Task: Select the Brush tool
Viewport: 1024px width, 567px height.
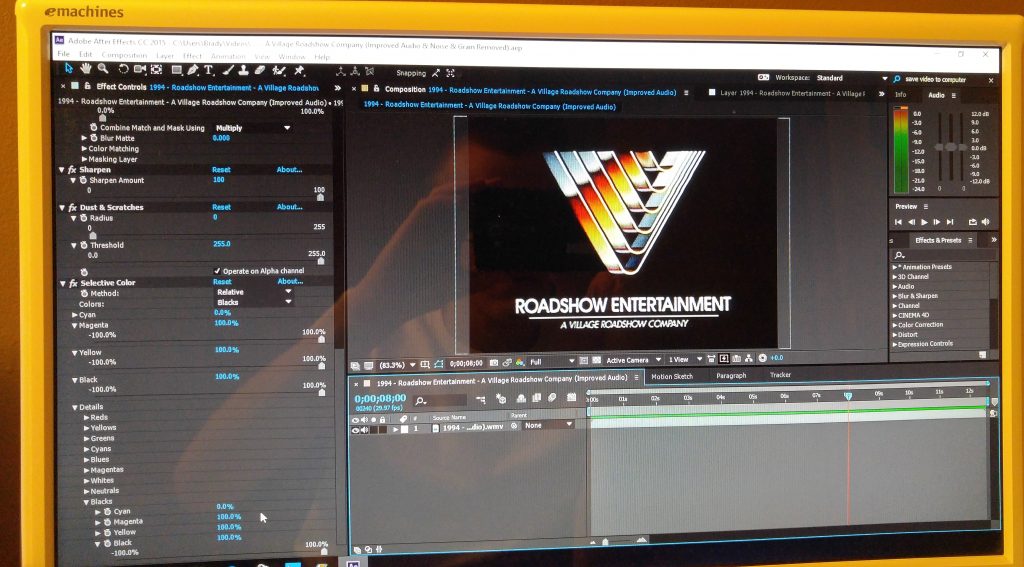Action: pyautogui.click(x=228, y=71)
